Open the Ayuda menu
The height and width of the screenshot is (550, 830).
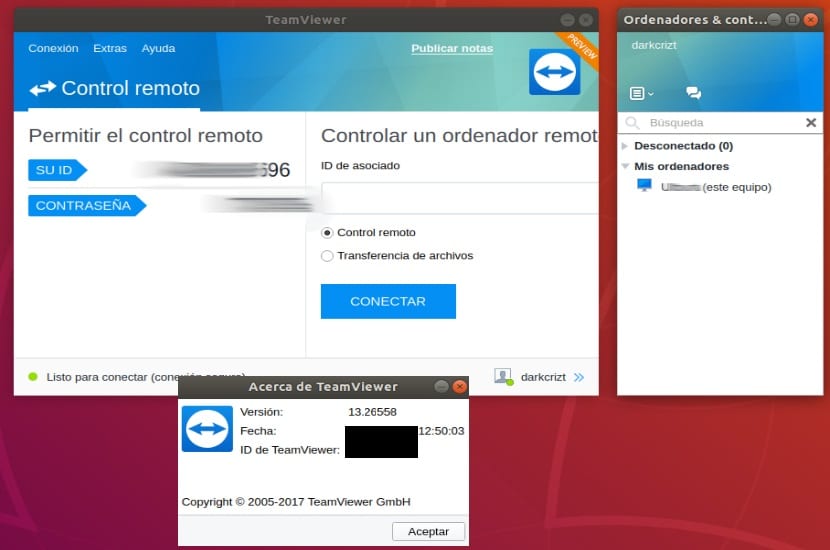click(x=158, y=48)
